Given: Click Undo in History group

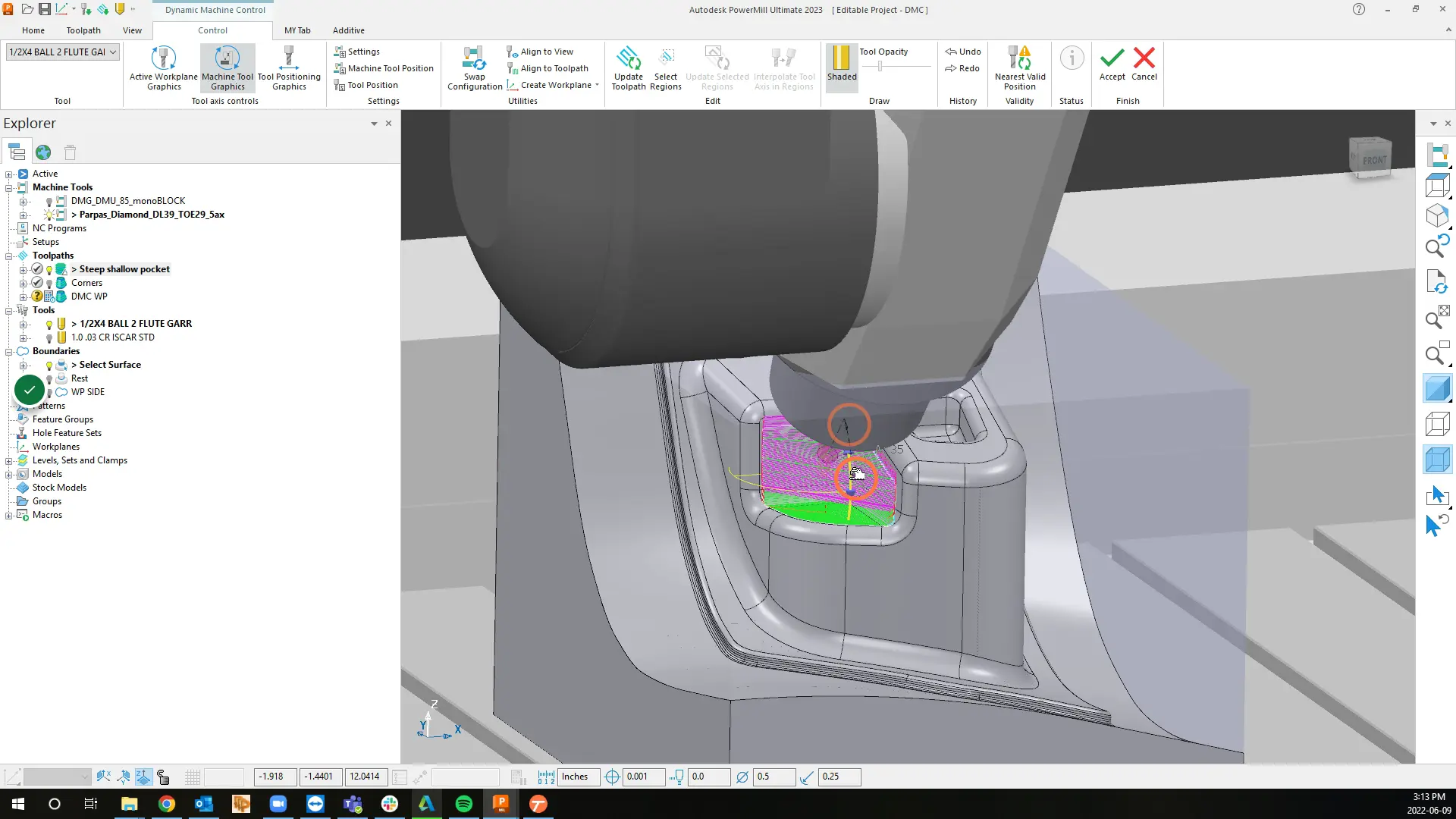Looking at the screenshot, I should tap(963, 52).
